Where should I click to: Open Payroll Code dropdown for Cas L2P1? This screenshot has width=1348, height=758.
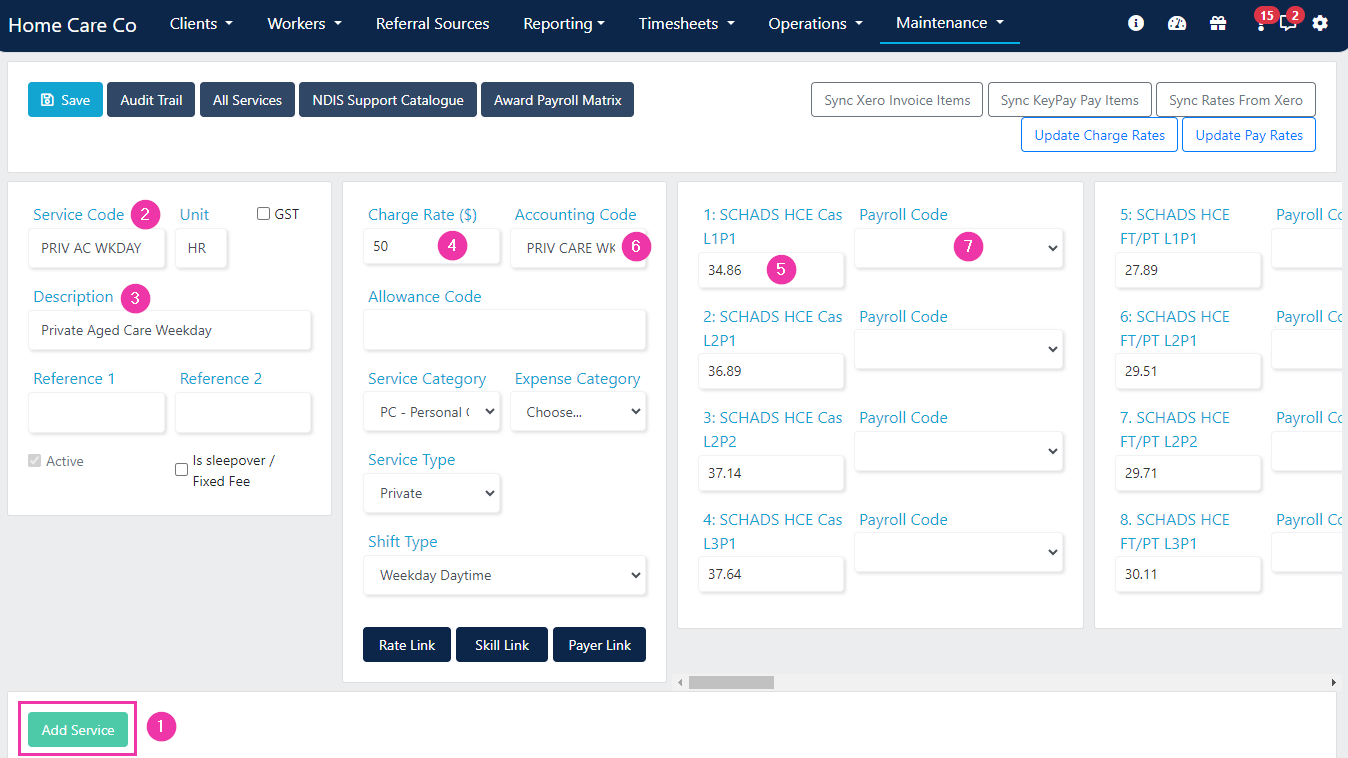click(959, 349)
